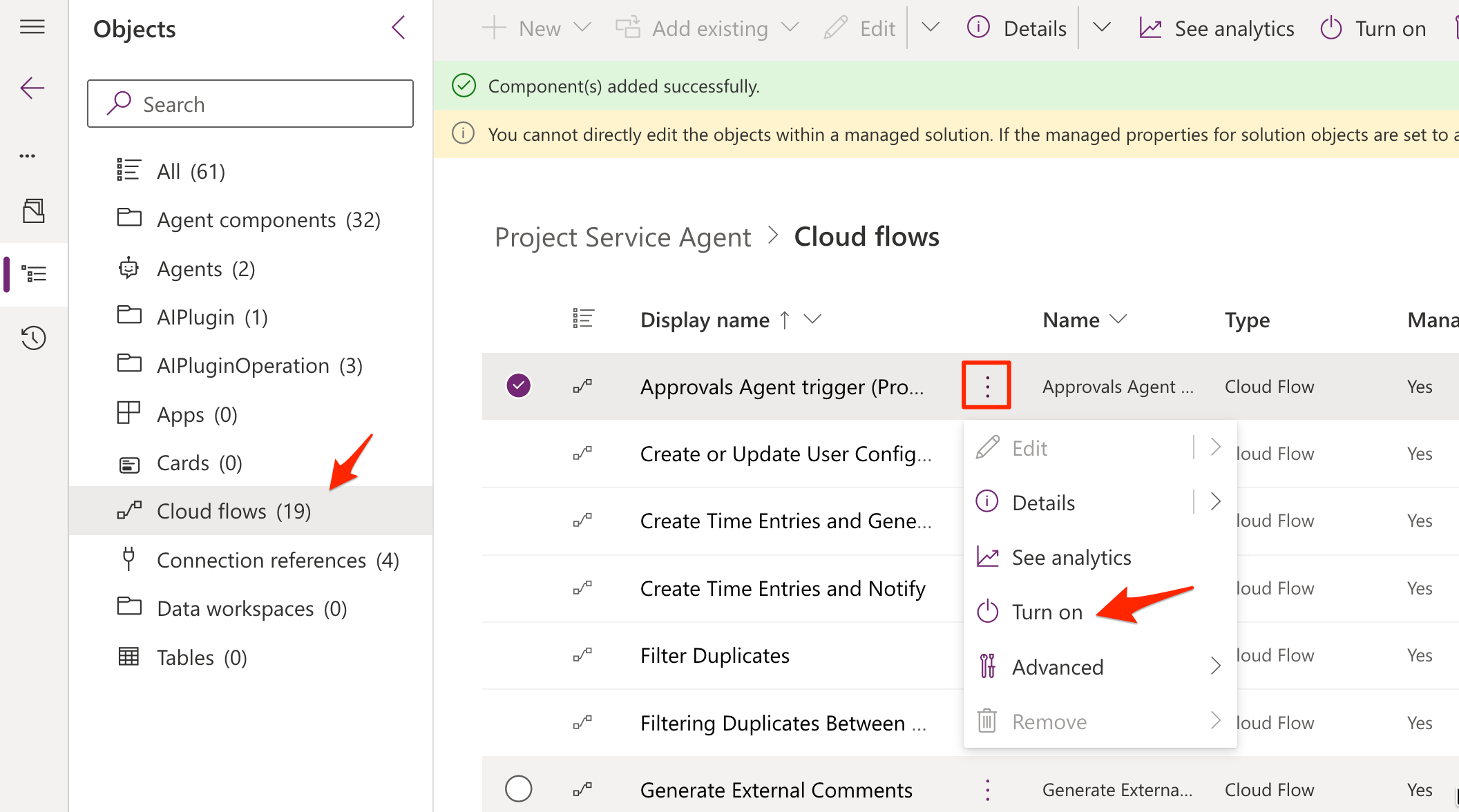Go back with the left arrow icon

click(x=32, y=88)
